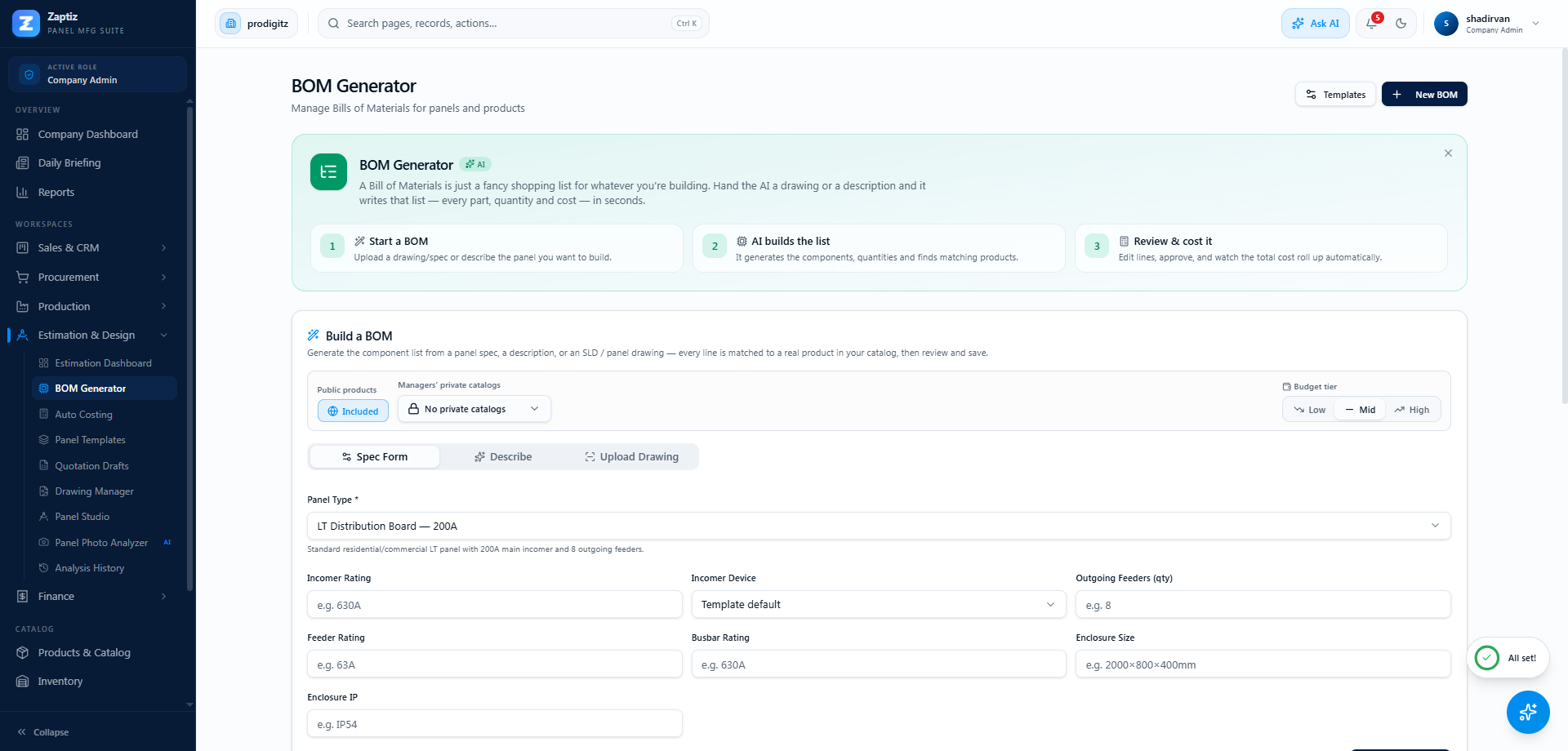1568x751 pixels.
Task: Click the Zaptiz logo icon
Action: pyautogui.click(x=26, y=24)
